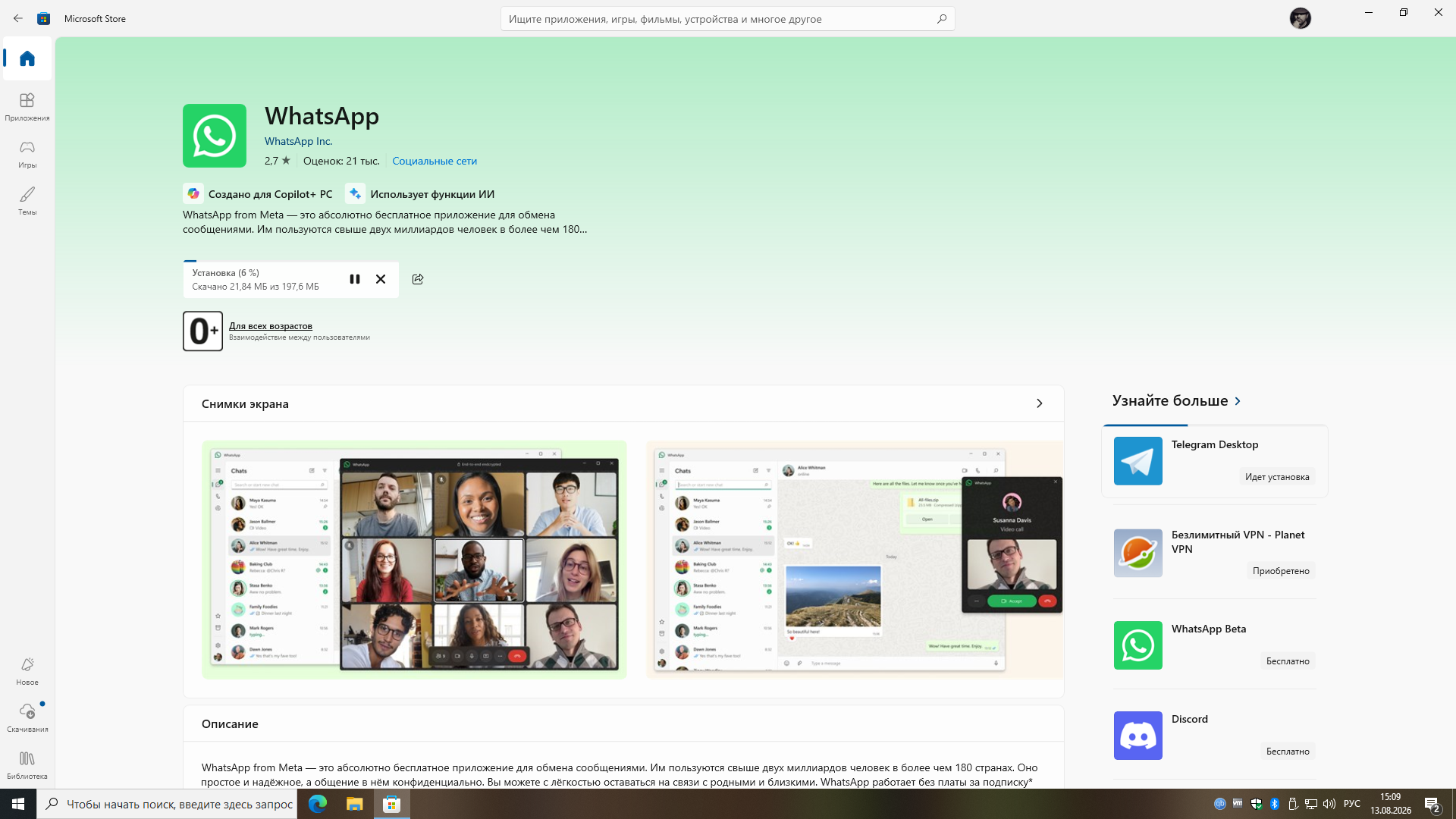Click the WhatsApp Beta title text
The height and width of the screenshot is (819, 1456).
[1209, 629]
